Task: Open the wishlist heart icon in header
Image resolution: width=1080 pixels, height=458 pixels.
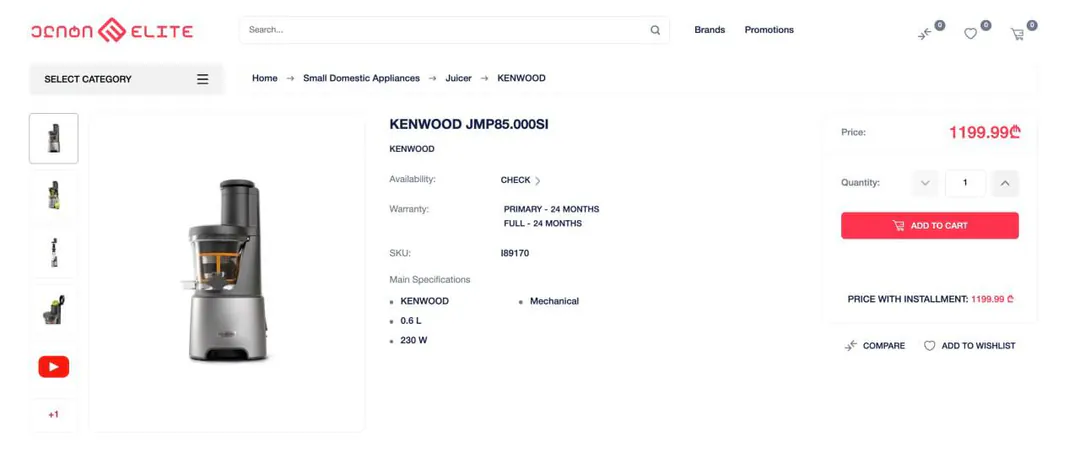Action: 970,34
